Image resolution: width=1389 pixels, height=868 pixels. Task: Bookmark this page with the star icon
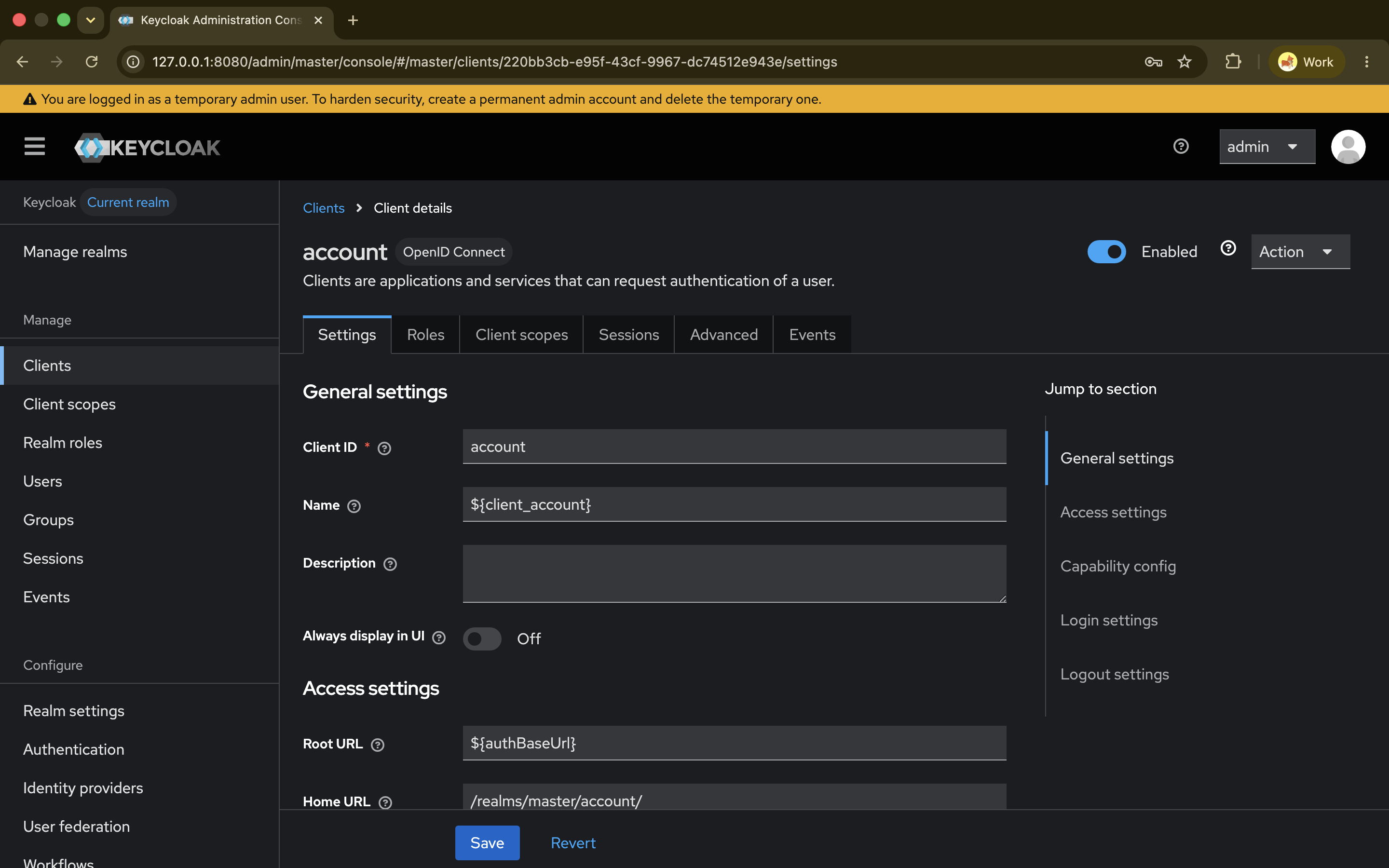(x=1184, y=61)
